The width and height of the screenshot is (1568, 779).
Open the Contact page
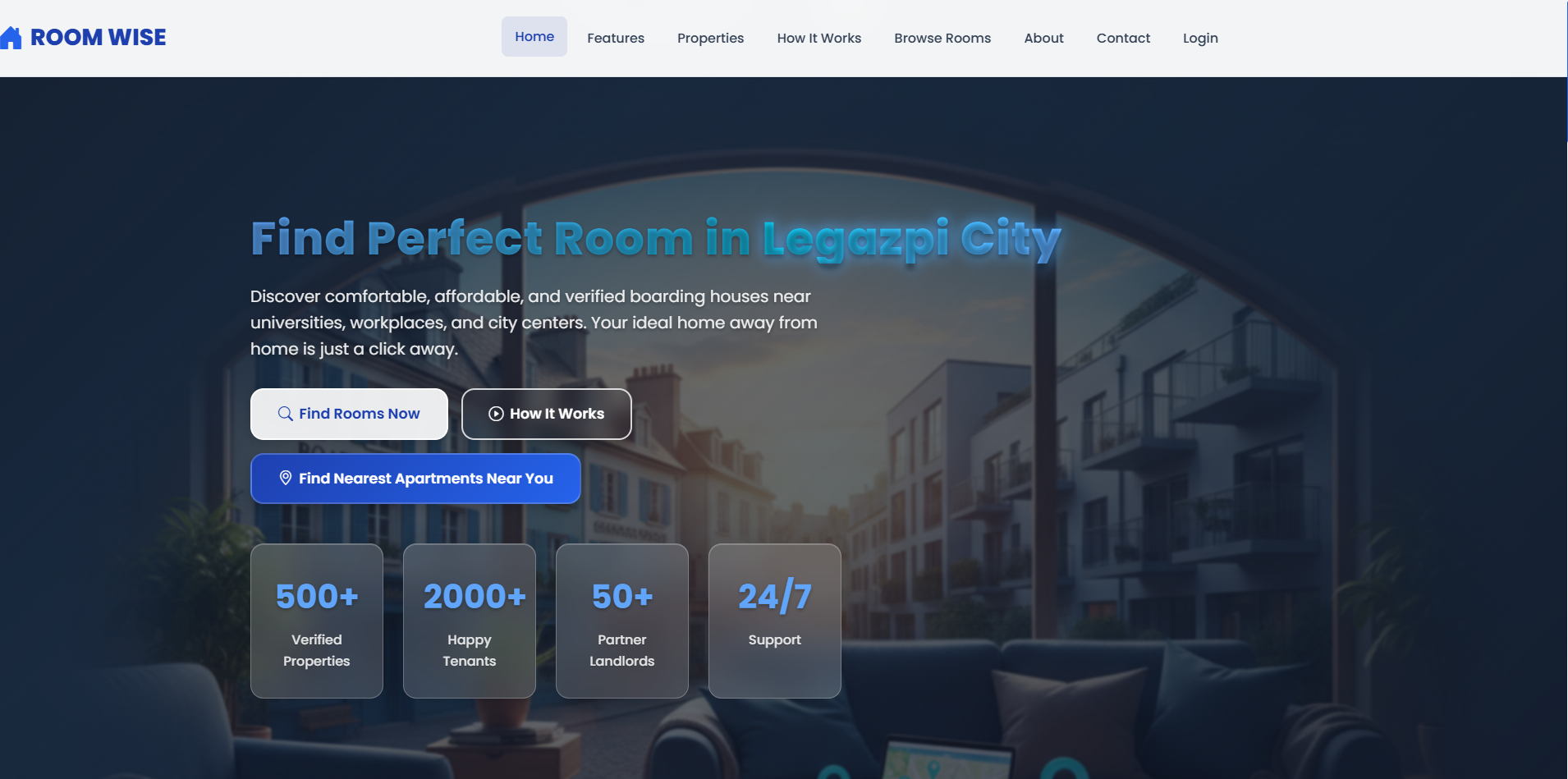(x=1123, y=38)
